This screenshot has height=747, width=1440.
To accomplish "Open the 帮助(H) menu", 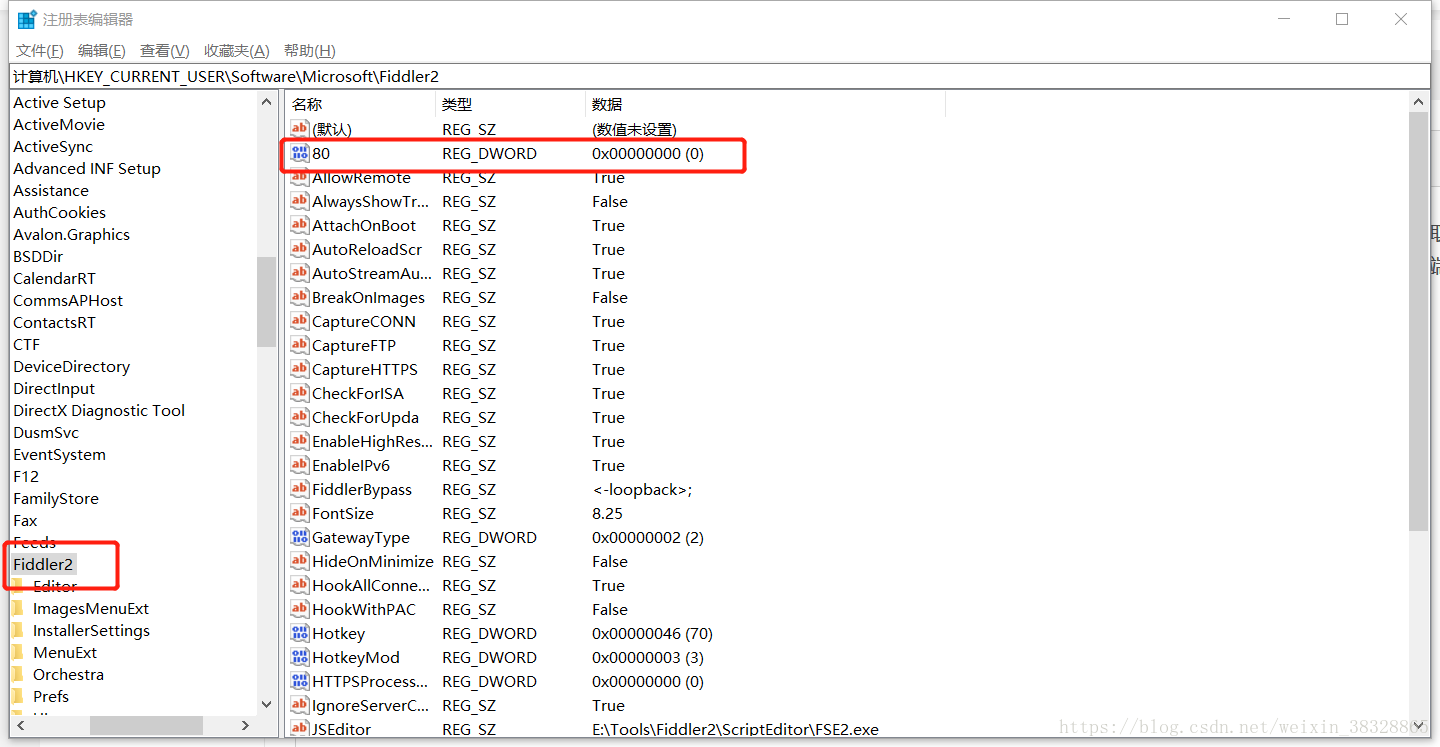I will [x=310, y=51].
